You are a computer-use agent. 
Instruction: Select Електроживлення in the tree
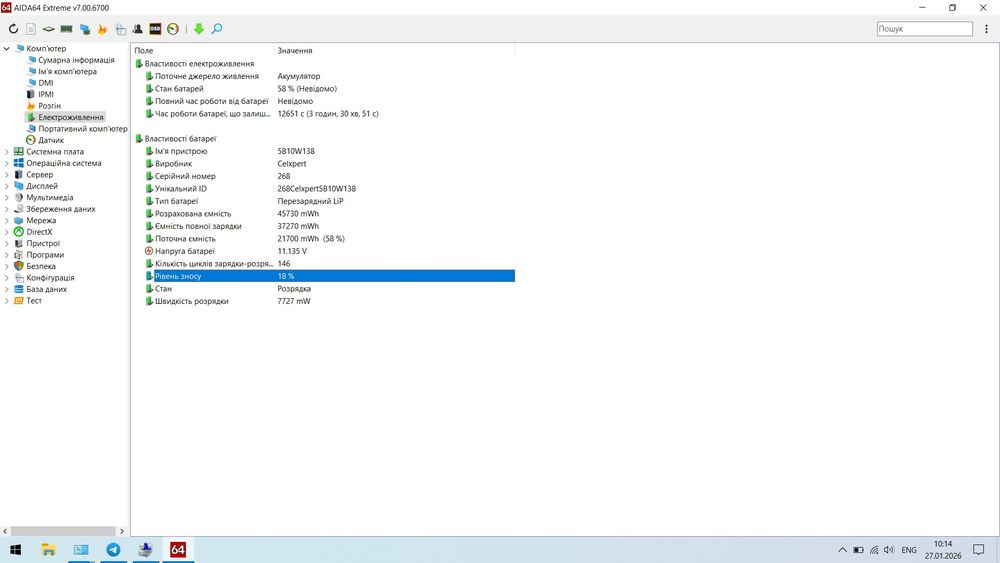click(x=70, y=117)
